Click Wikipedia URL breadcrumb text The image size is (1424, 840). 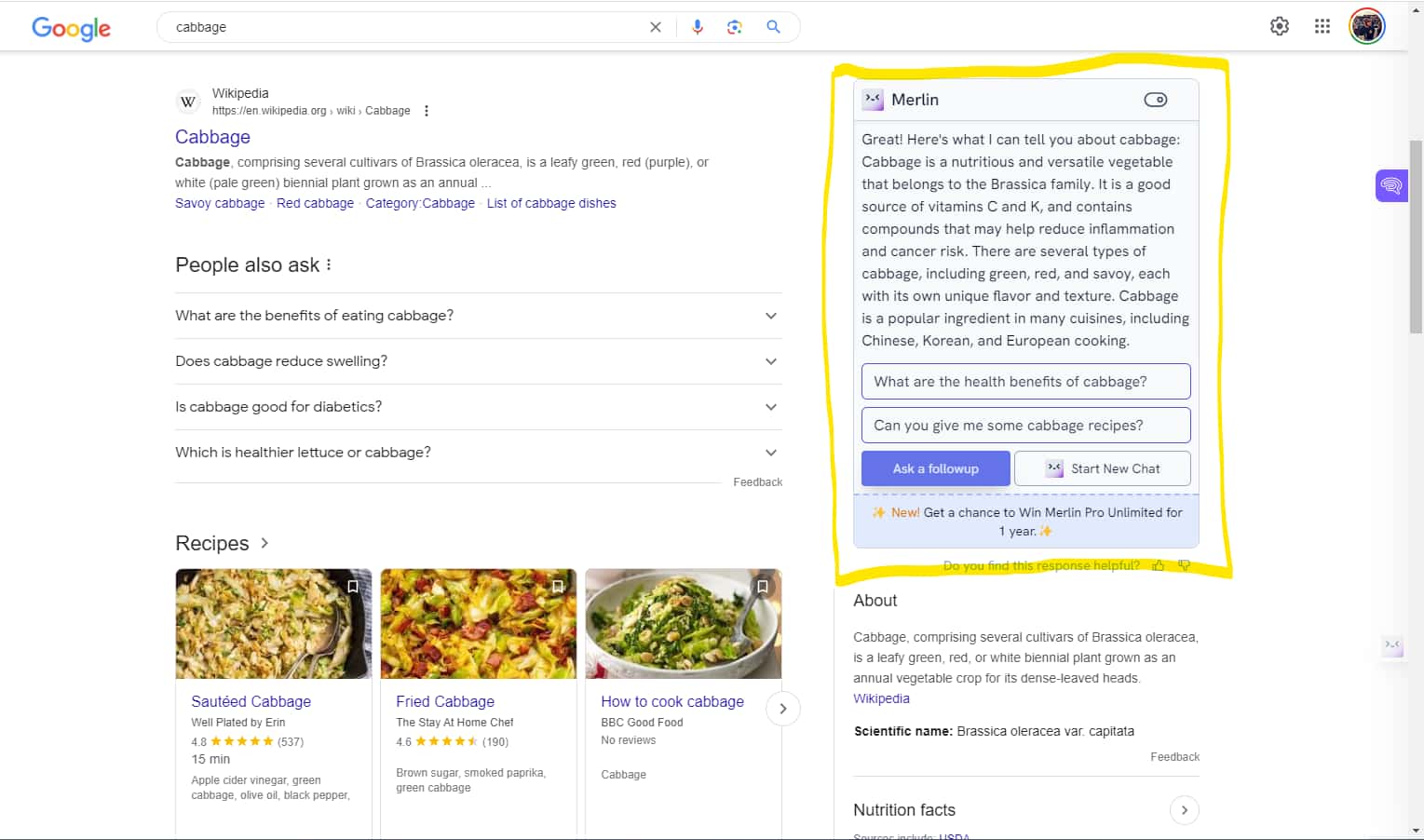pyautogui.click(x=311, y=111)
